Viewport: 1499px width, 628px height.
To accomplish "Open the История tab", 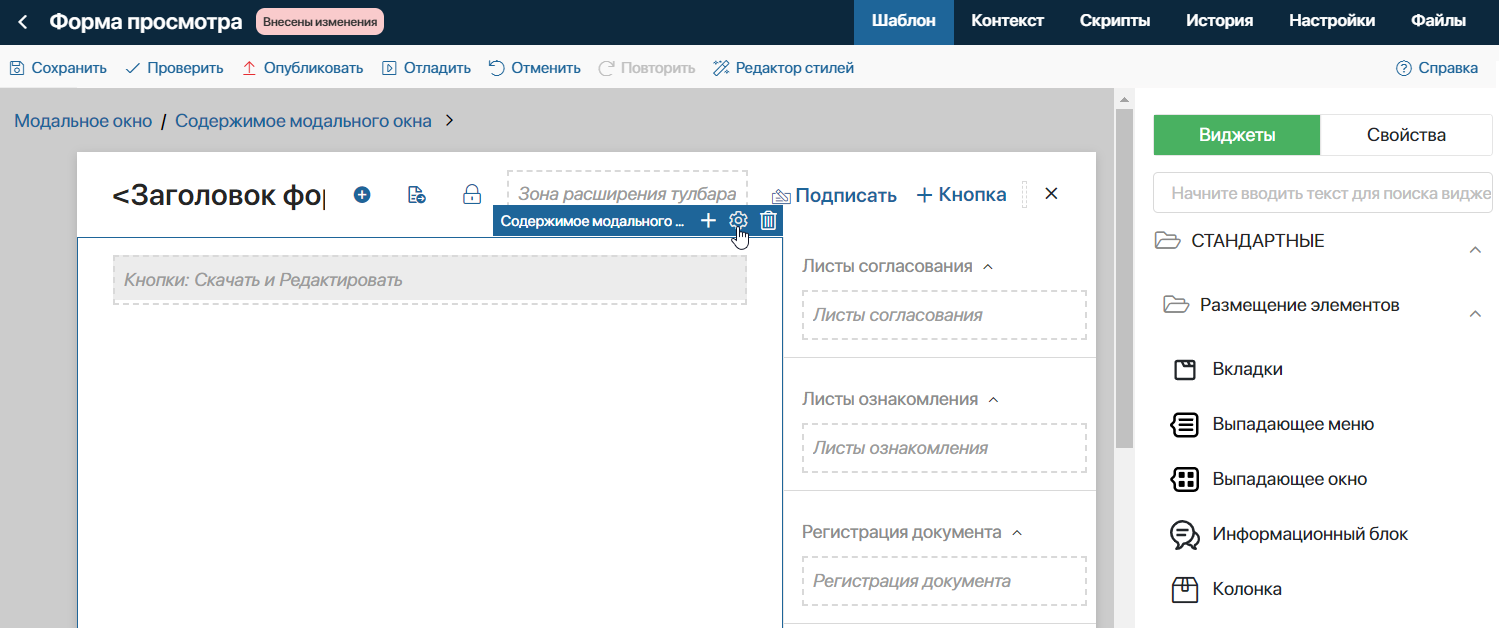I will [x=1219, y=21].
